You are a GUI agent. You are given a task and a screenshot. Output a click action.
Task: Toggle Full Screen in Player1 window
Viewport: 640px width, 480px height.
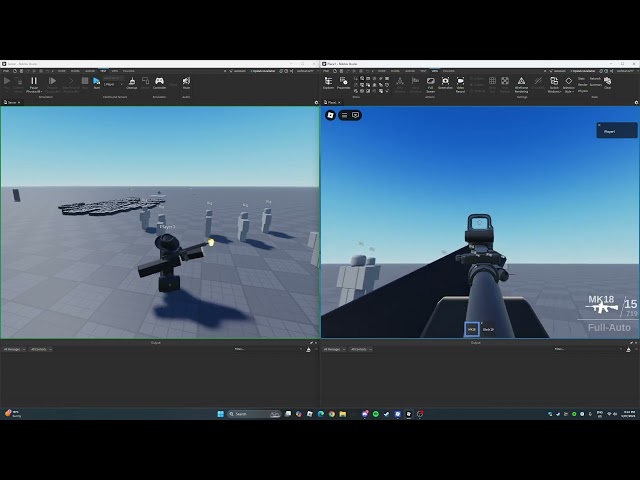coord(431,84)
